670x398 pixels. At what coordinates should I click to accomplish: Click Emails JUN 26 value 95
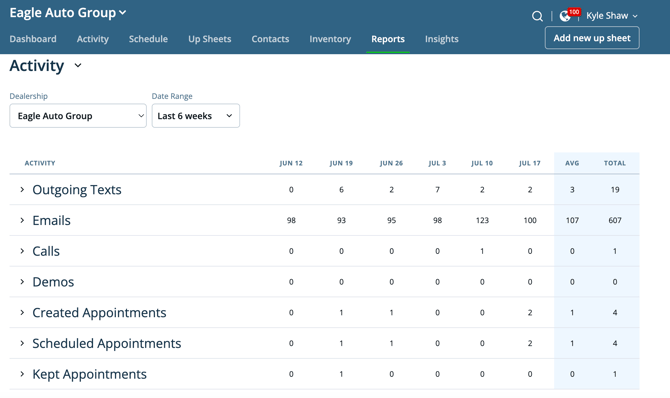[391, 220]
